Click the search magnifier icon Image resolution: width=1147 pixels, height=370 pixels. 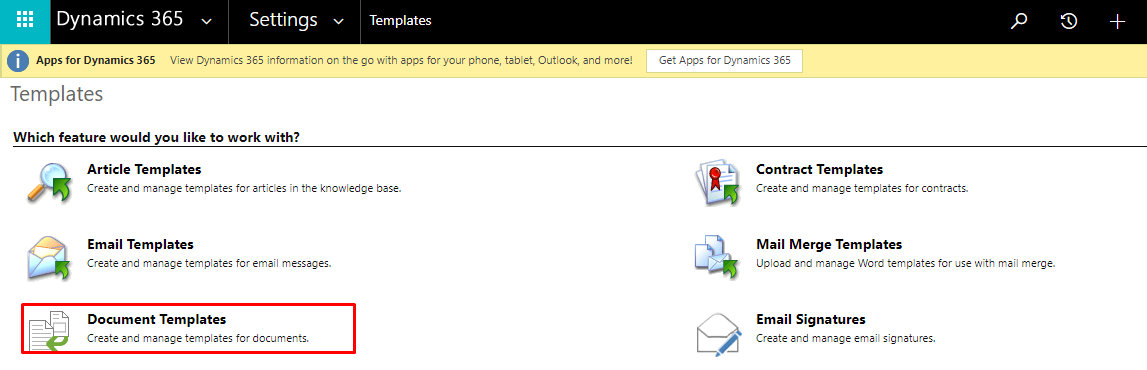[x=1019, y=21]
